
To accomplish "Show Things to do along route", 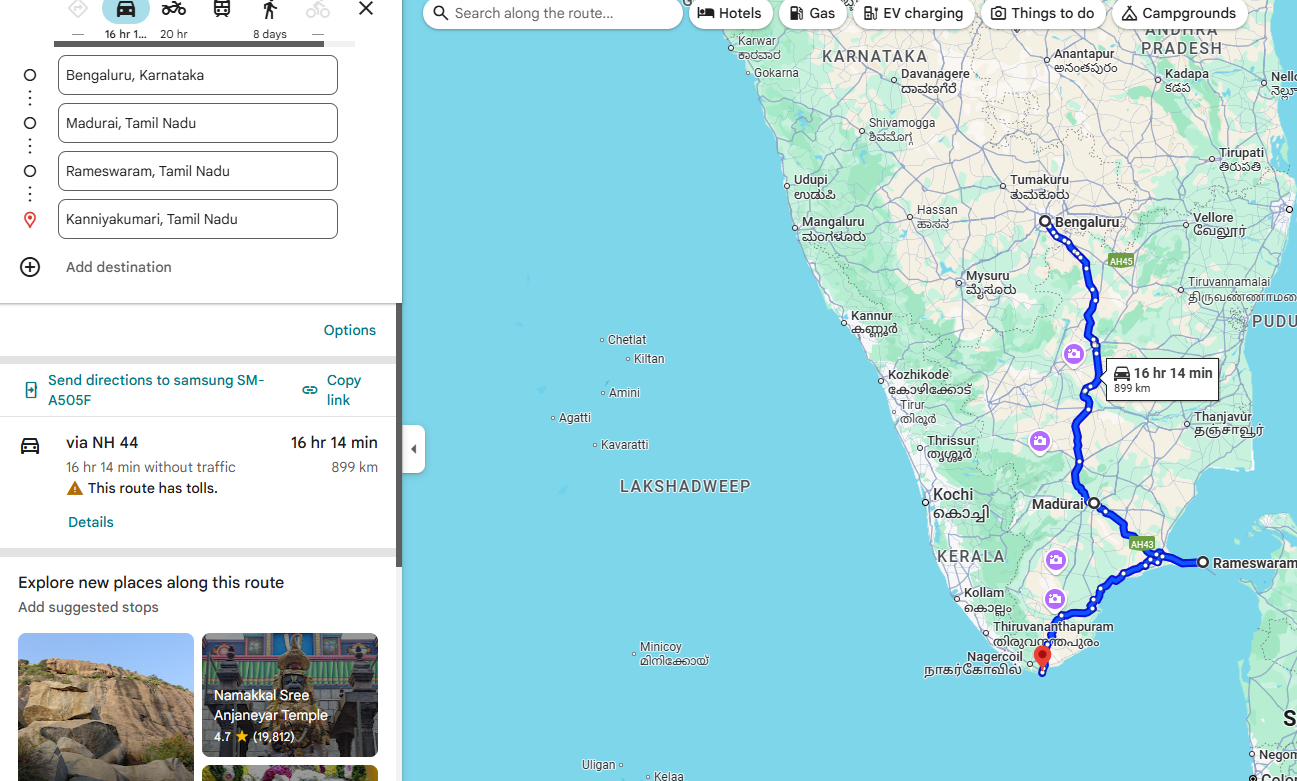I will (1043, 13).
